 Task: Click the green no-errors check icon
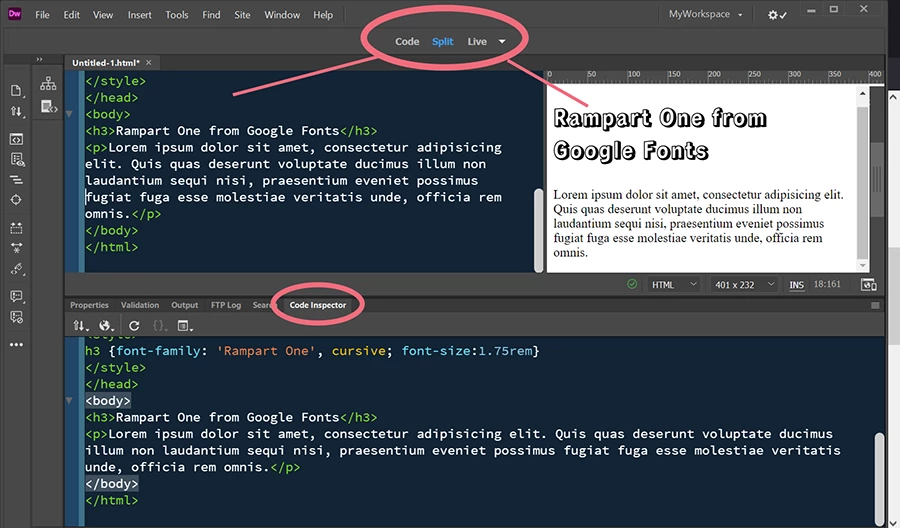tap(632, 284)
